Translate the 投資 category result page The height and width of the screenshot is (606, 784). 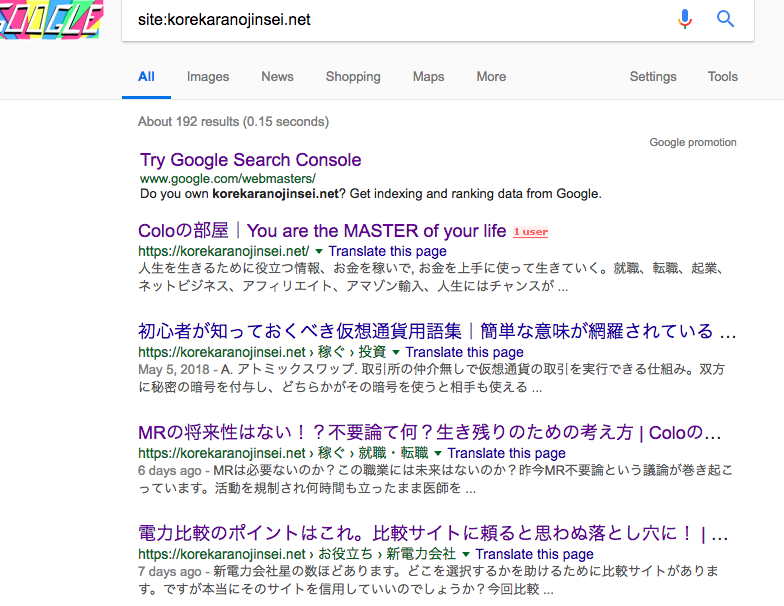tap(464, 352)
